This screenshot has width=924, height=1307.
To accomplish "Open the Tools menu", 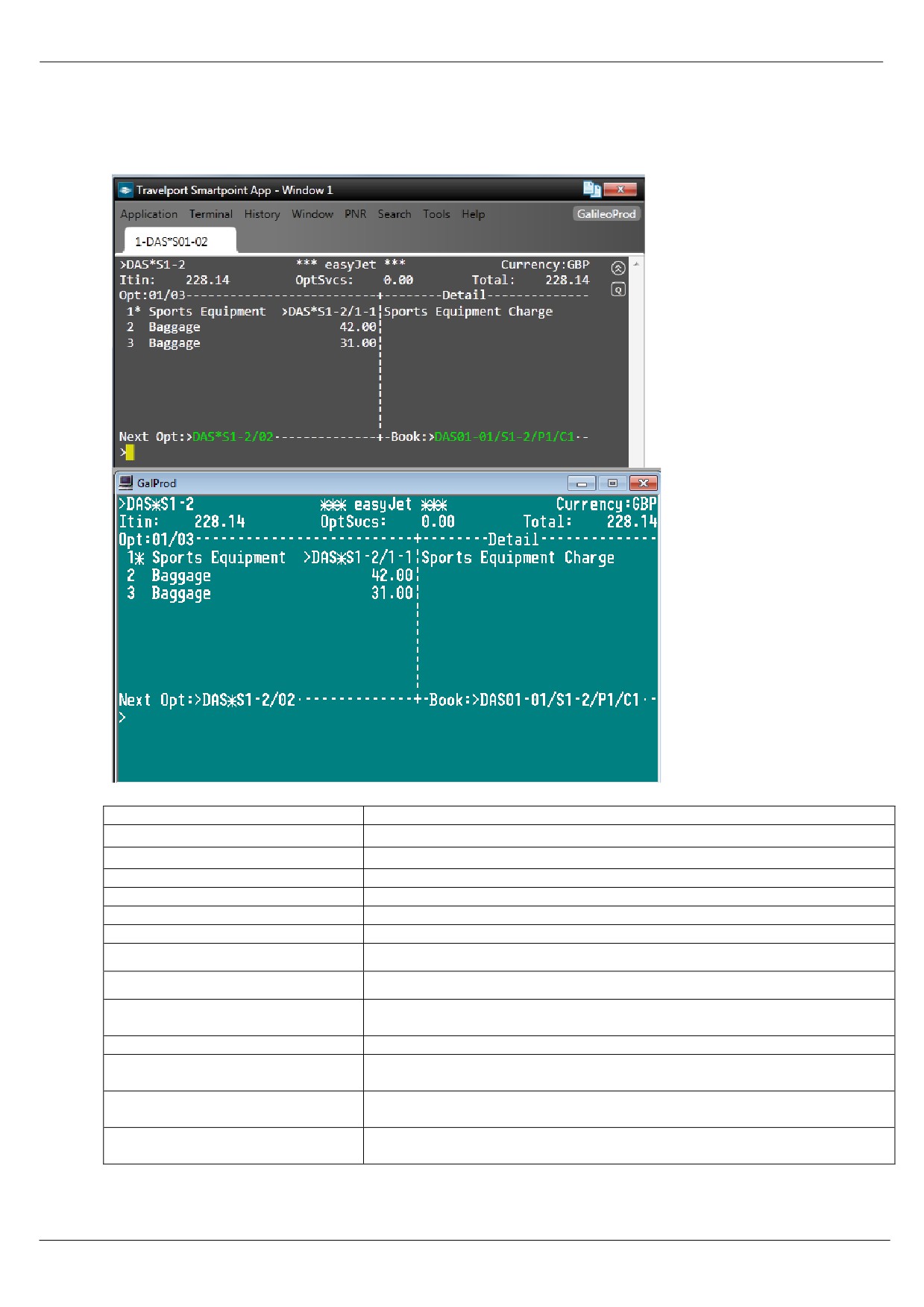I will coord(436,214).
